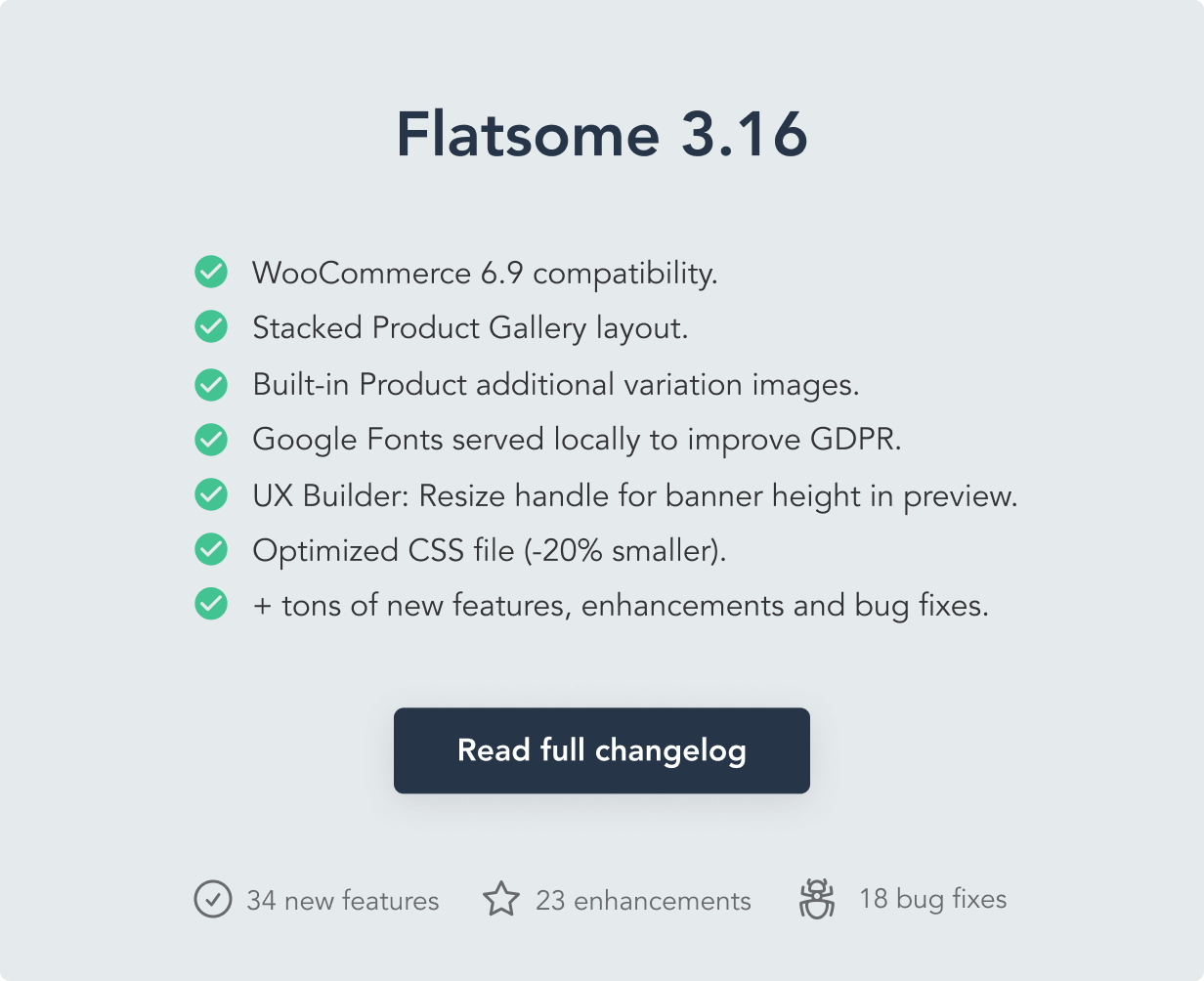Screen dimensions: 1204x981
Task: Click the star icon next to enhancements
Action: click(x=501, y=899)
